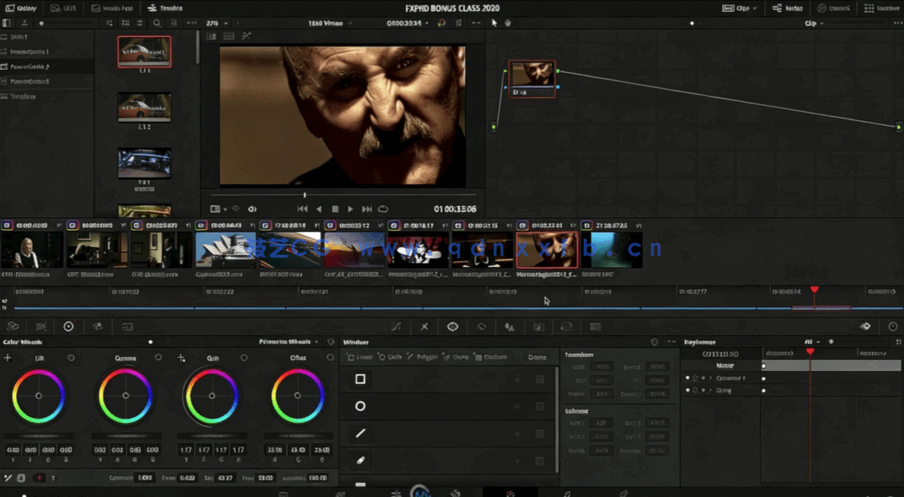This screenshot has height=497, width=904.
Task: Jump to first frame in viewer
Action: pos(302,209)
